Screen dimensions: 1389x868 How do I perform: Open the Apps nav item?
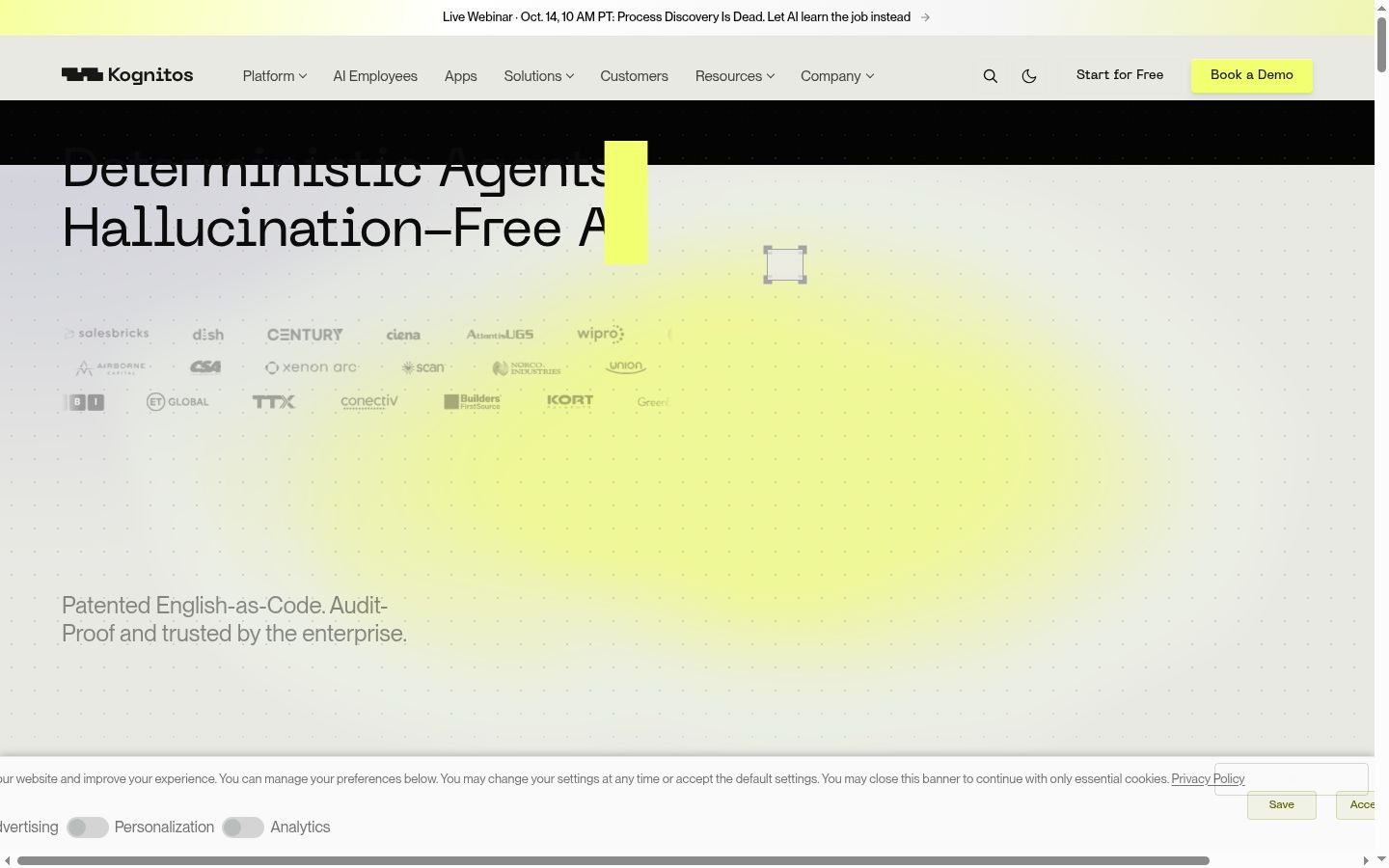click(x=461, y=76)
